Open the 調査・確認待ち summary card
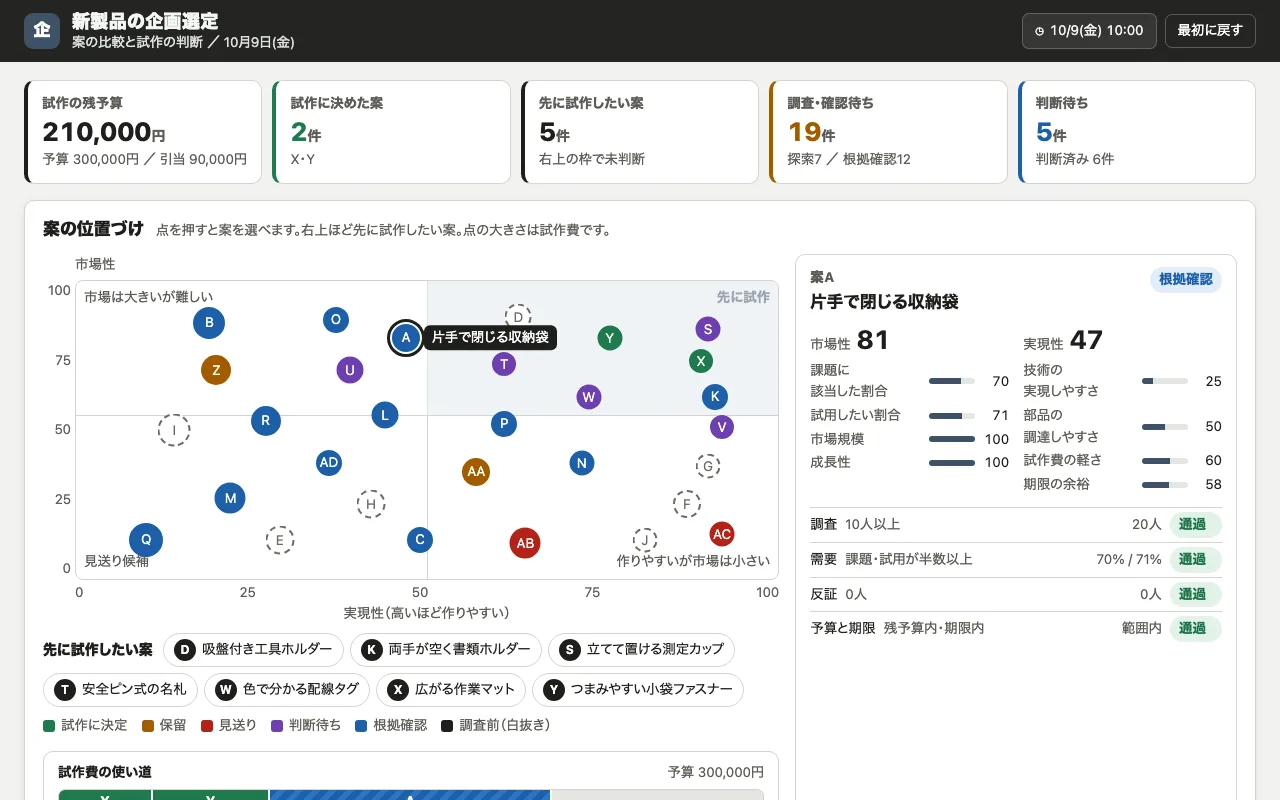1280x800 pixels. click(888, 132)
